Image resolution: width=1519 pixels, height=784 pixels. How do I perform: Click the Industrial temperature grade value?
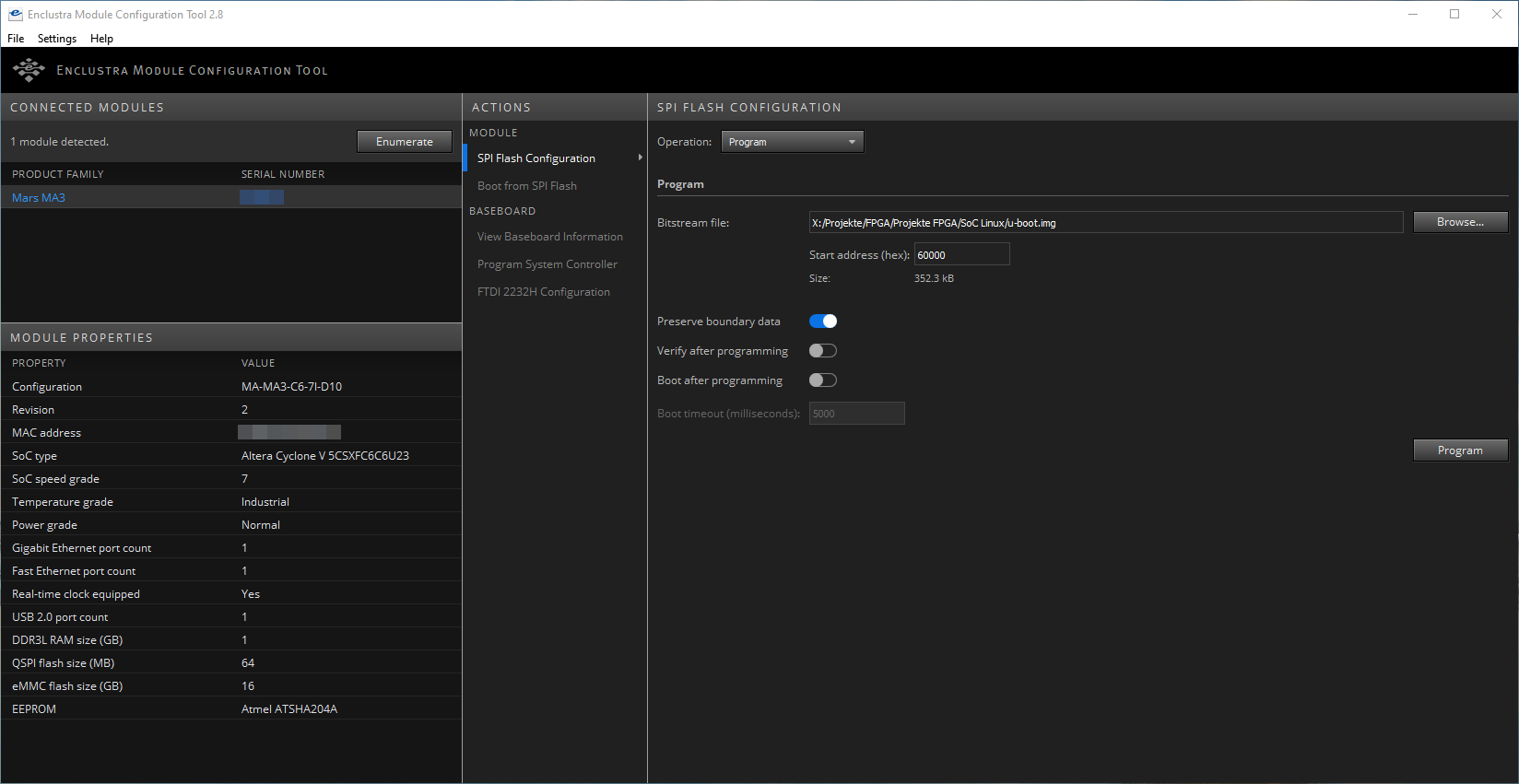[x=265, y=502]
